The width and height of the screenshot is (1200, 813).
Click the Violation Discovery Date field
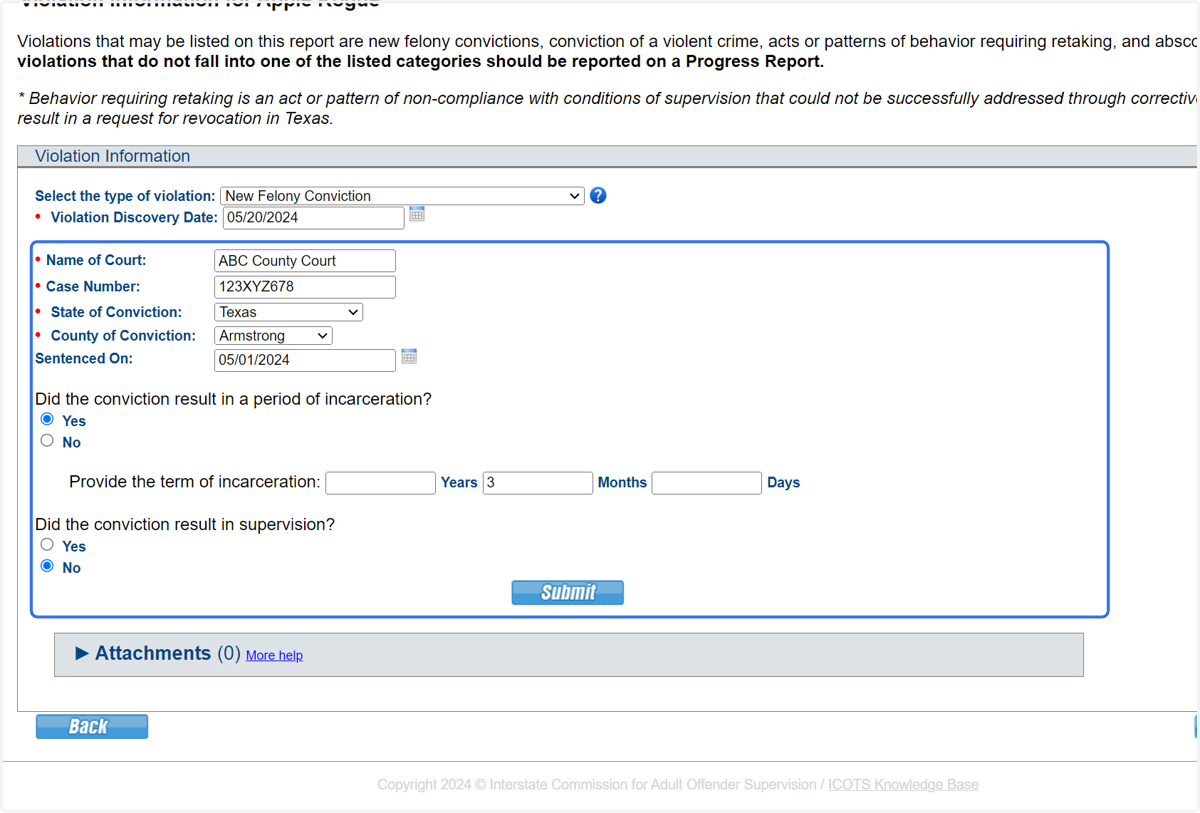(313, 217)
